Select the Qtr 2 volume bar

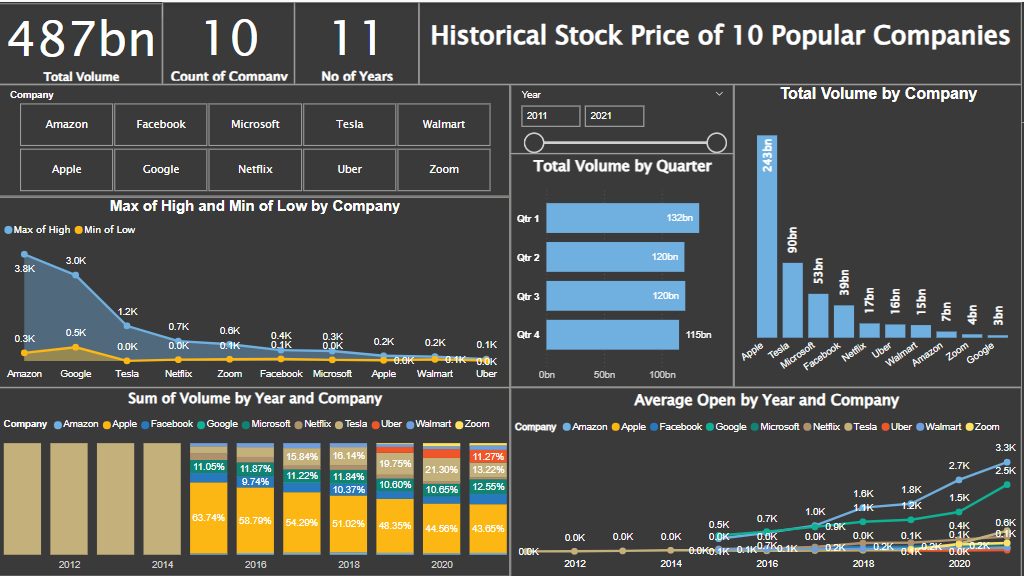point(615,257)
